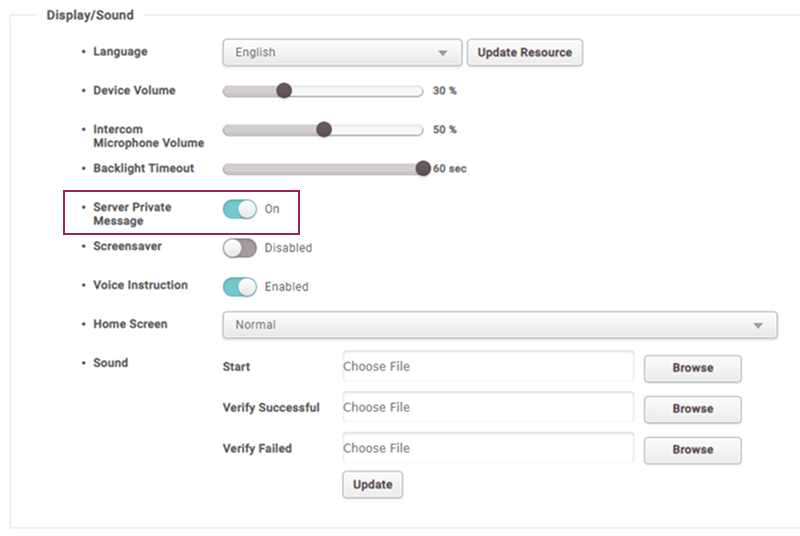This screenshot has height=536, width=800.
Task: Browse for Verify Failed sound file
Action: 692,450
